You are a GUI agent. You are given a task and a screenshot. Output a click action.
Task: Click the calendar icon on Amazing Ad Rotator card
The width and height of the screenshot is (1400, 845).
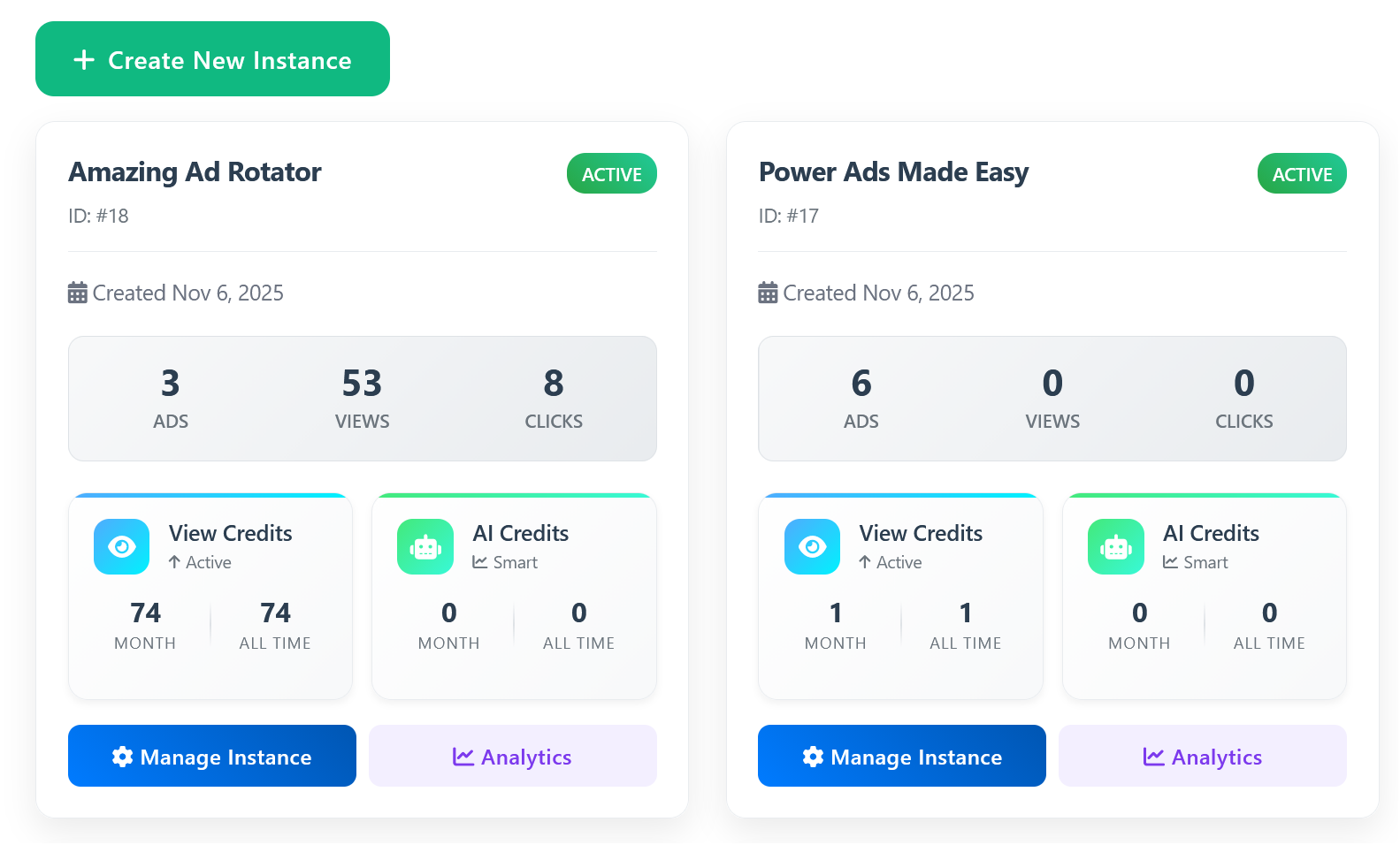point(78,293)
